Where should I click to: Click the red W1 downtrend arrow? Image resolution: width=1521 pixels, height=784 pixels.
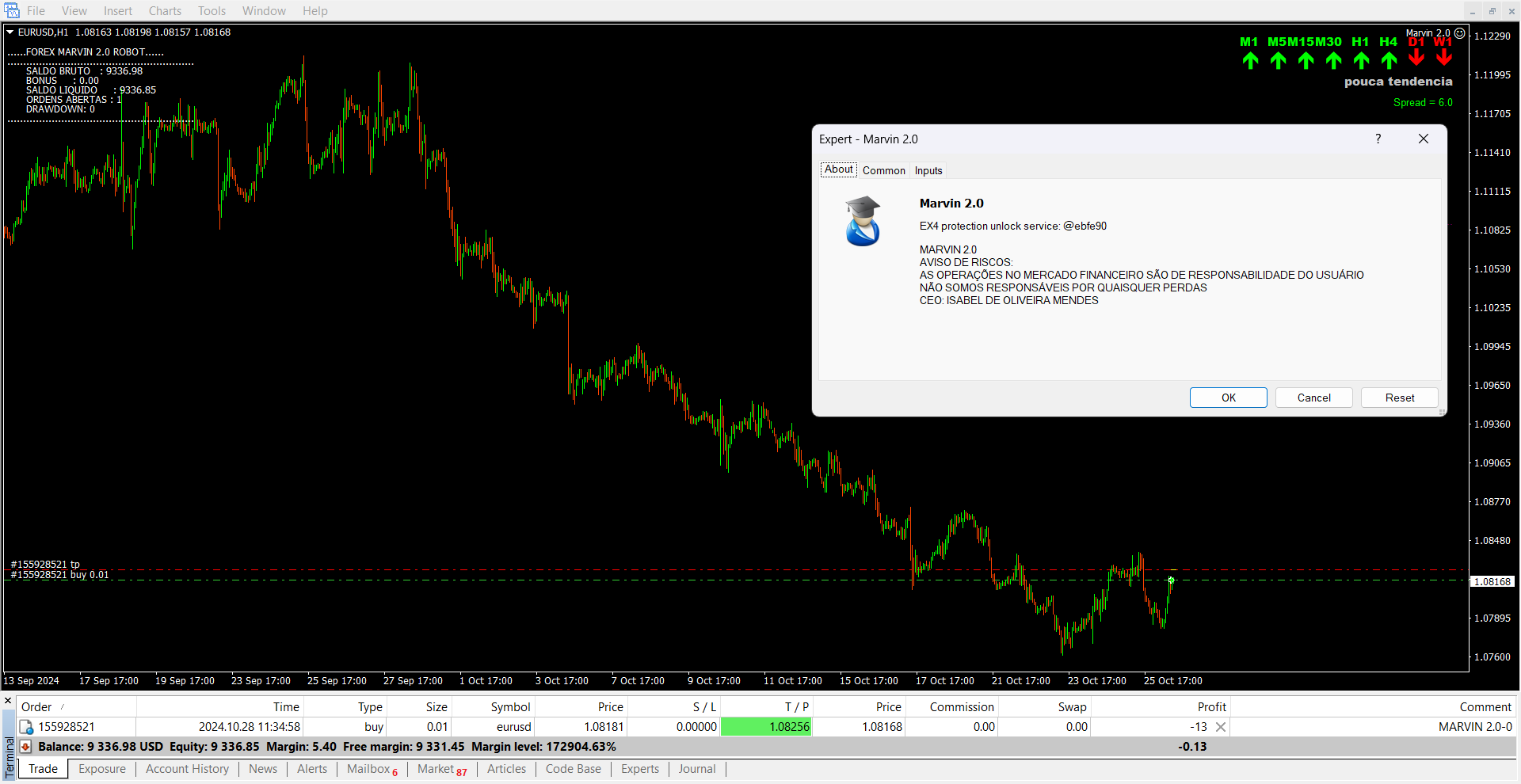click(x=1444, y=58)
